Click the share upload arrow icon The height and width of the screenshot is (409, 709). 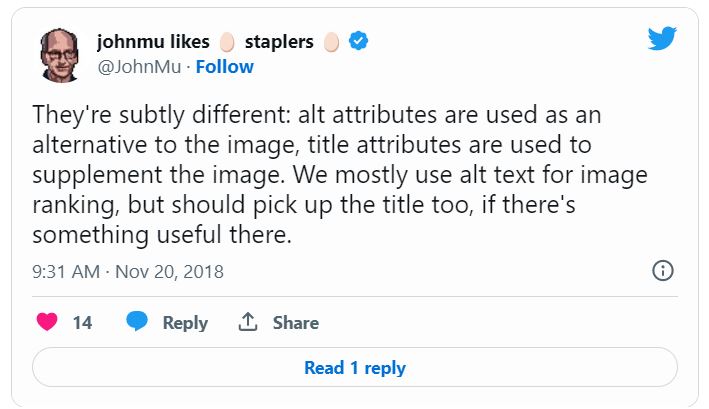[x=248, y=321]
